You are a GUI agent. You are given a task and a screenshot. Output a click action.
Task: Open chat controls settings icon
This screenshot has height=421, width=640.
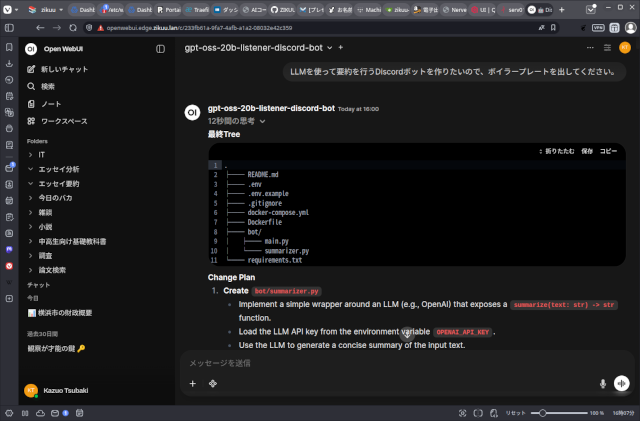pyautogui.click(x=606, y=48)
